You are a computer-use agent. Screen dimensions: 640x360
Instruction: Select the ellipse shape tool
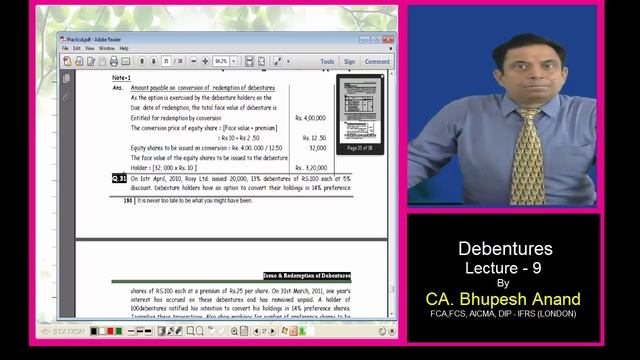[200, 331]
